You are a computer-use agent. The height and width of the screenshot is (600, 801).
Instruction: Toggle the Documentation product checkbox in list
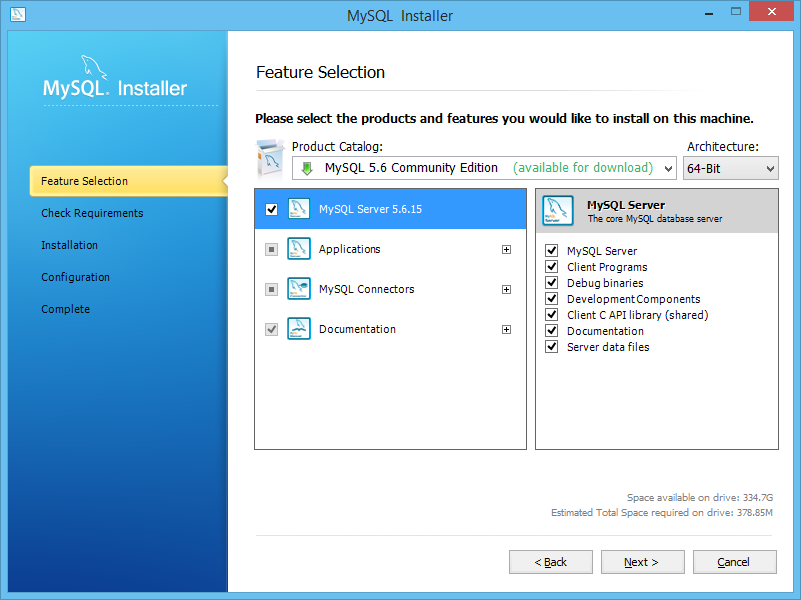tap(272, 329)
